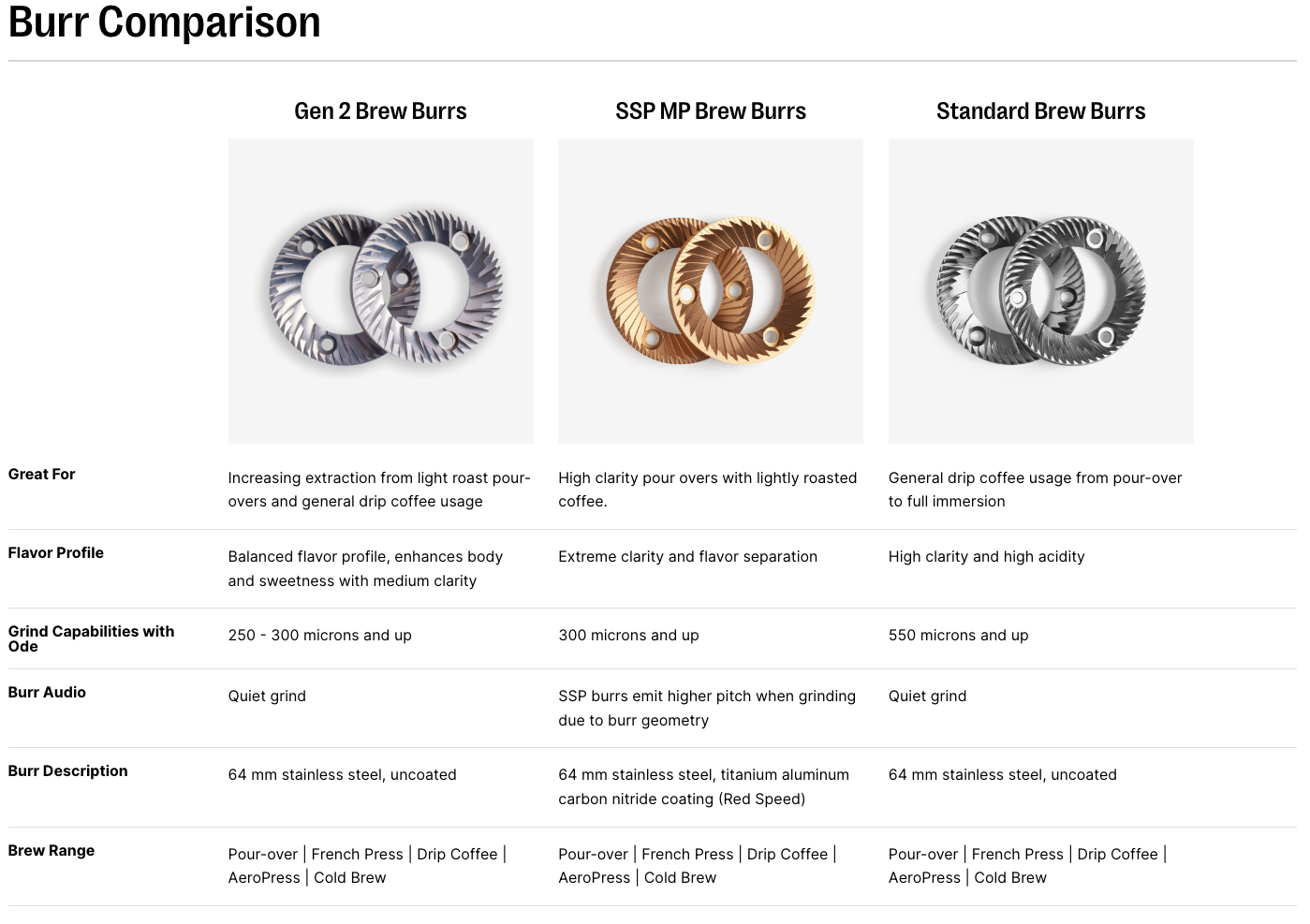This screenshot has height=924, width=1310.
Task: Click Balanced flavor profile description for Gen 2
Action: coord(365,569)
